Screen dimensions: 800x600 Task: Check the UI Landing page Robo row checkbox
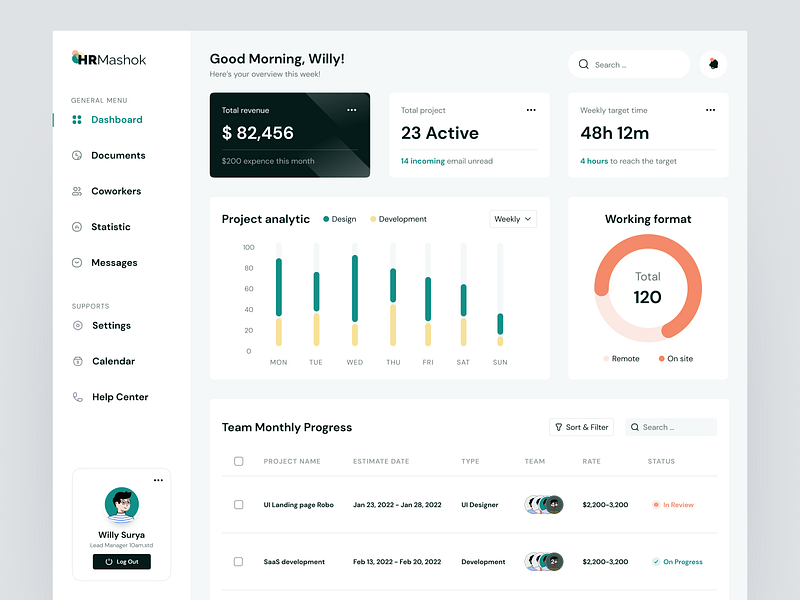point(238,505)
